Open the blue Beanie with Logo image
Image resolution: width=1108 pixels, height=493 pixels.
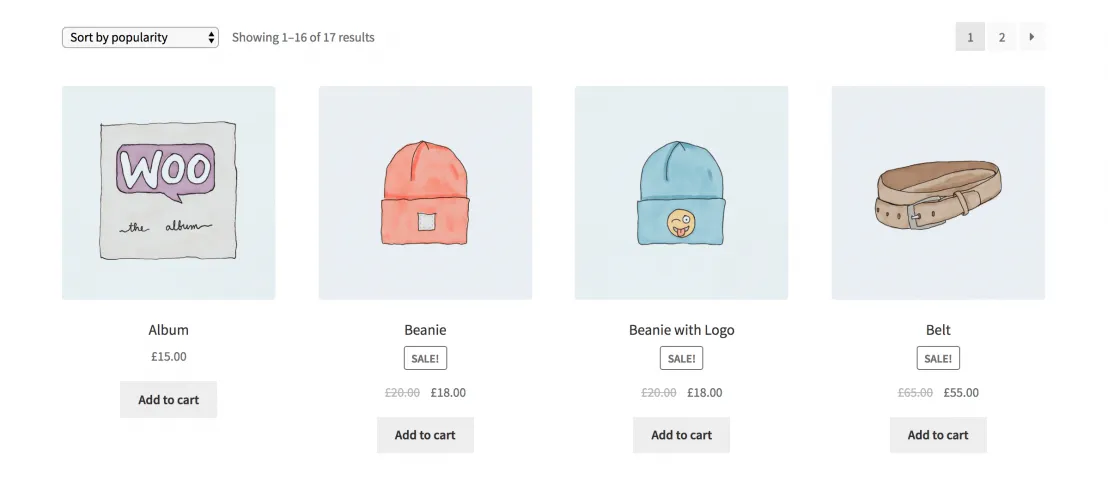tap(681, 192)
